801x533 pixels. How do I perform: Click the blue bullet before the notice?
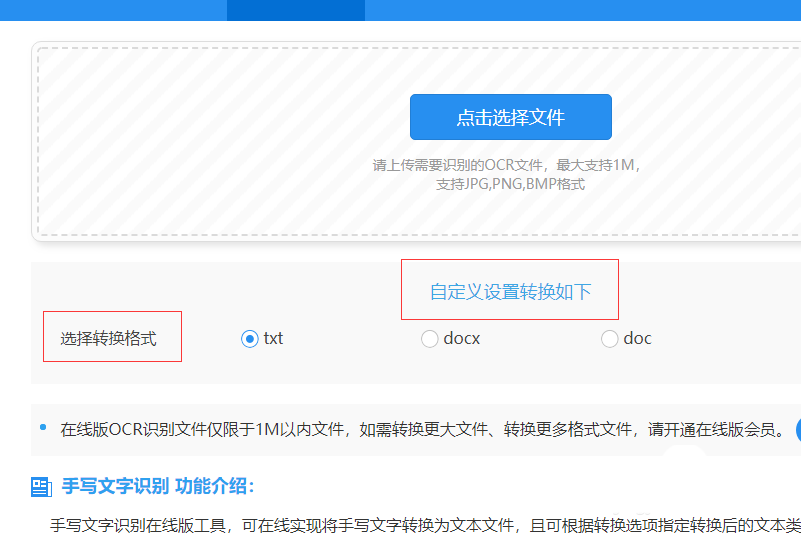tap(43, 427)
